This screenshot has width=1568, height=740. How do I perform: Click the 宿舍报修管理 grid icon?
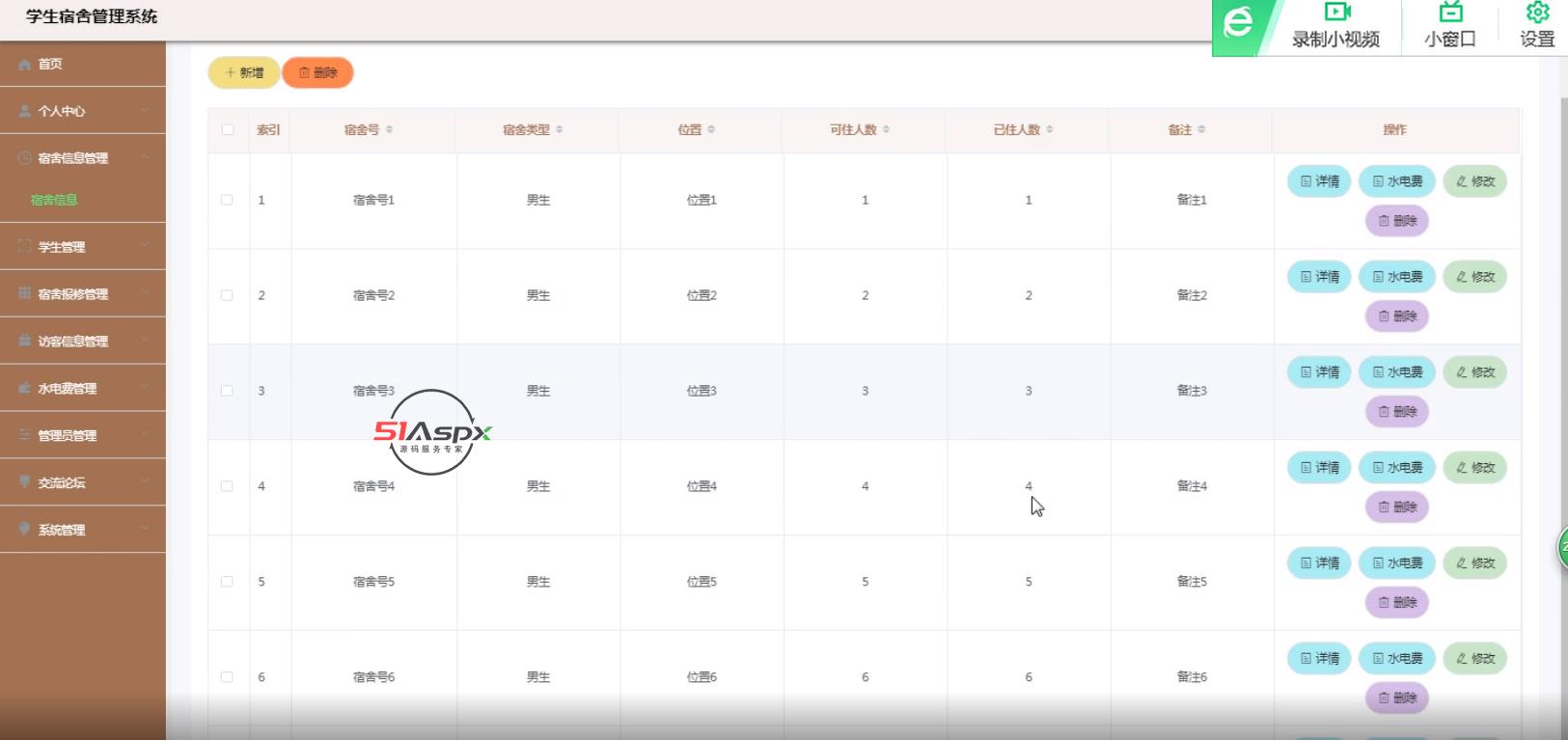(x=25, y=293)
